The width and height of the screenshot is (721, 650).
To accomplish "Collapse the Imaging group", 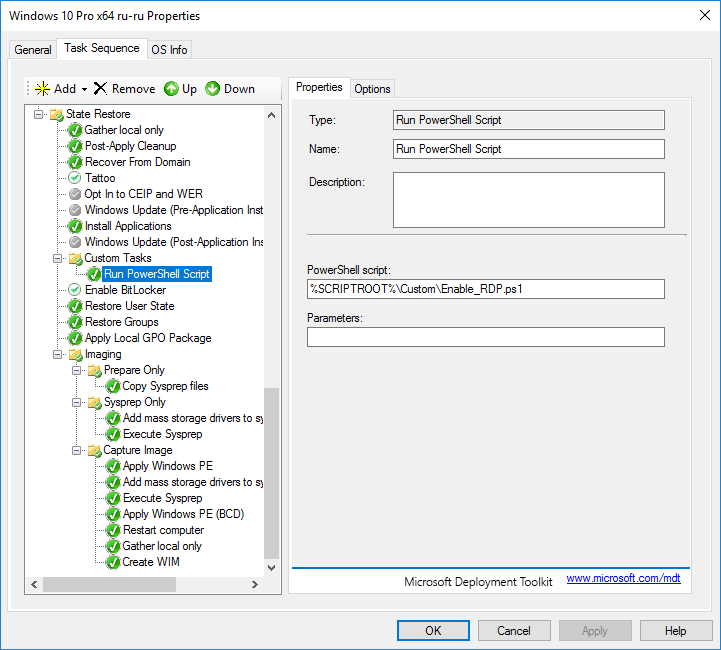I will [x=57, y=354].
